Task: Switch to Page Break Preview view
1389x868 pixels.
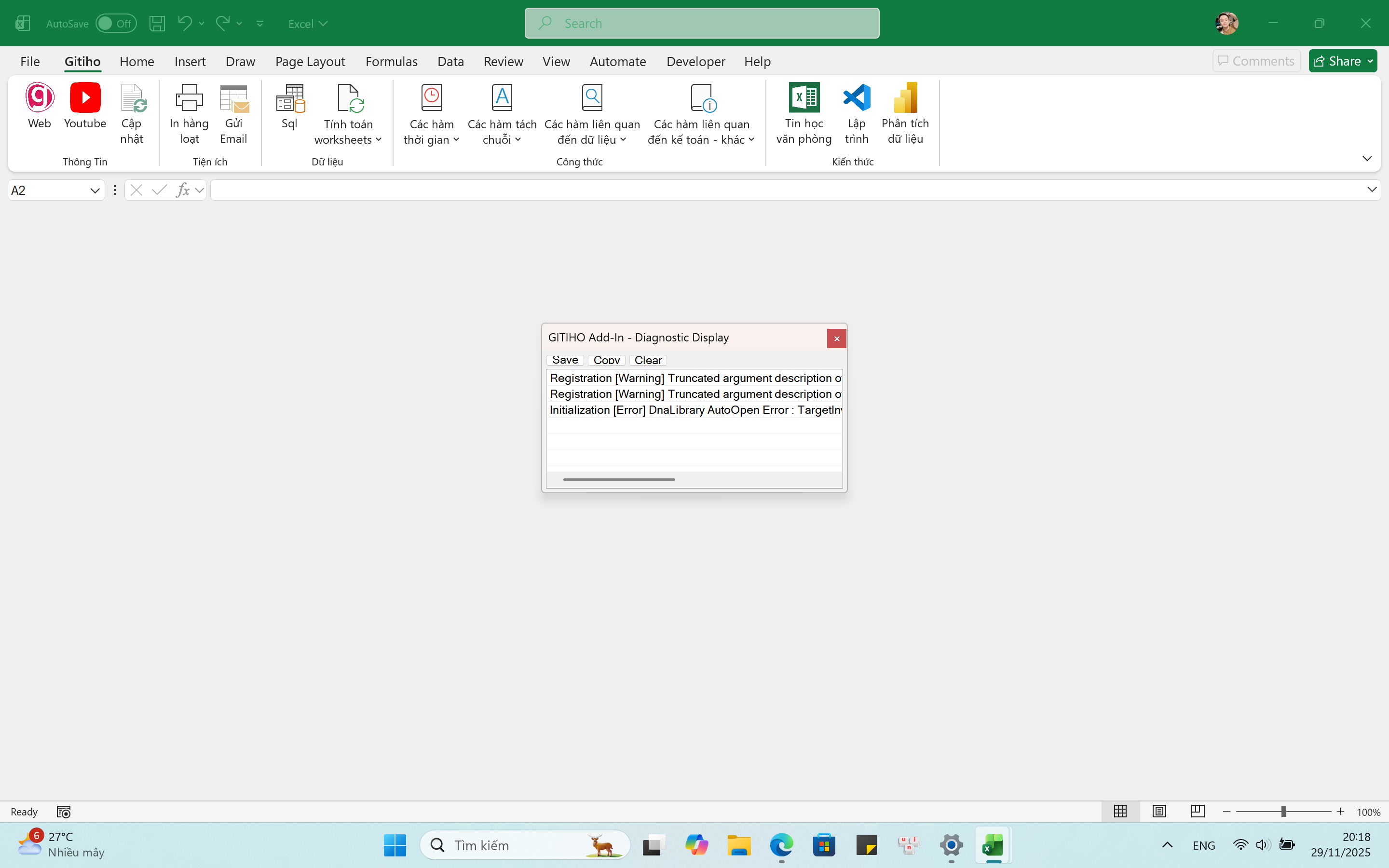Action: tap(1198, 811)
